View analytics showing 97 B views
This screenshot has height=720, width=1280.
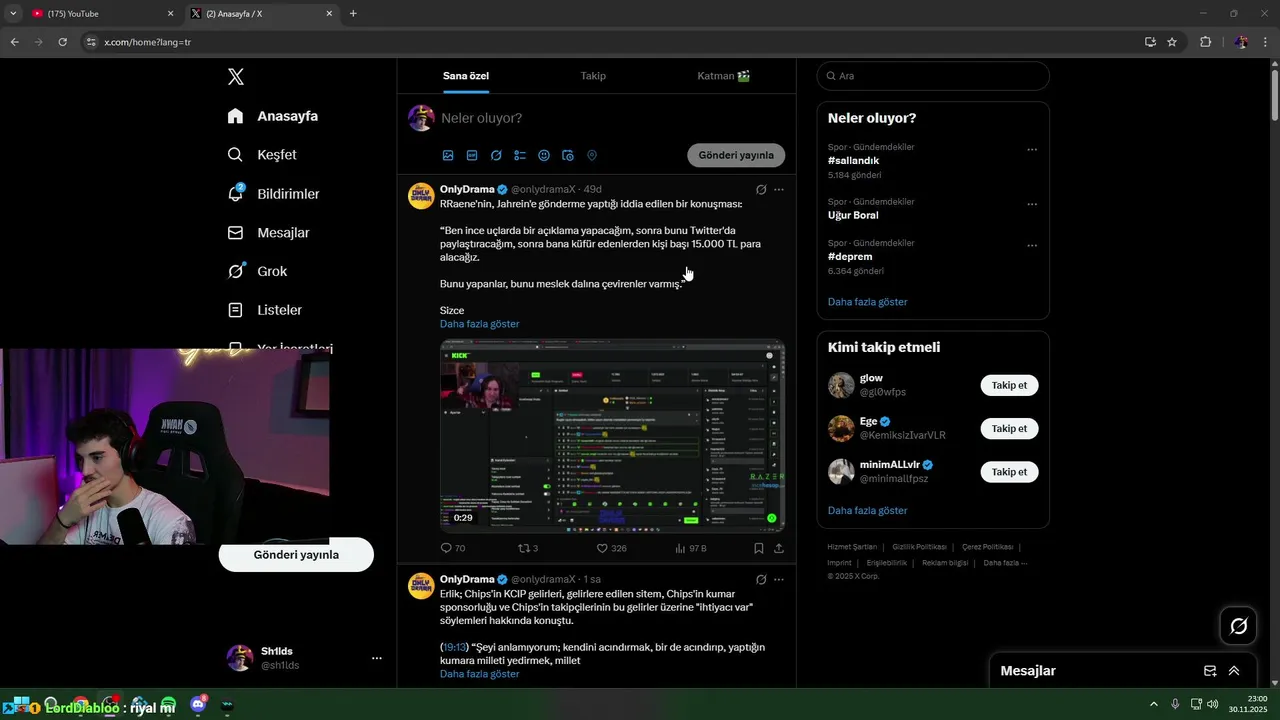point(691,548)
